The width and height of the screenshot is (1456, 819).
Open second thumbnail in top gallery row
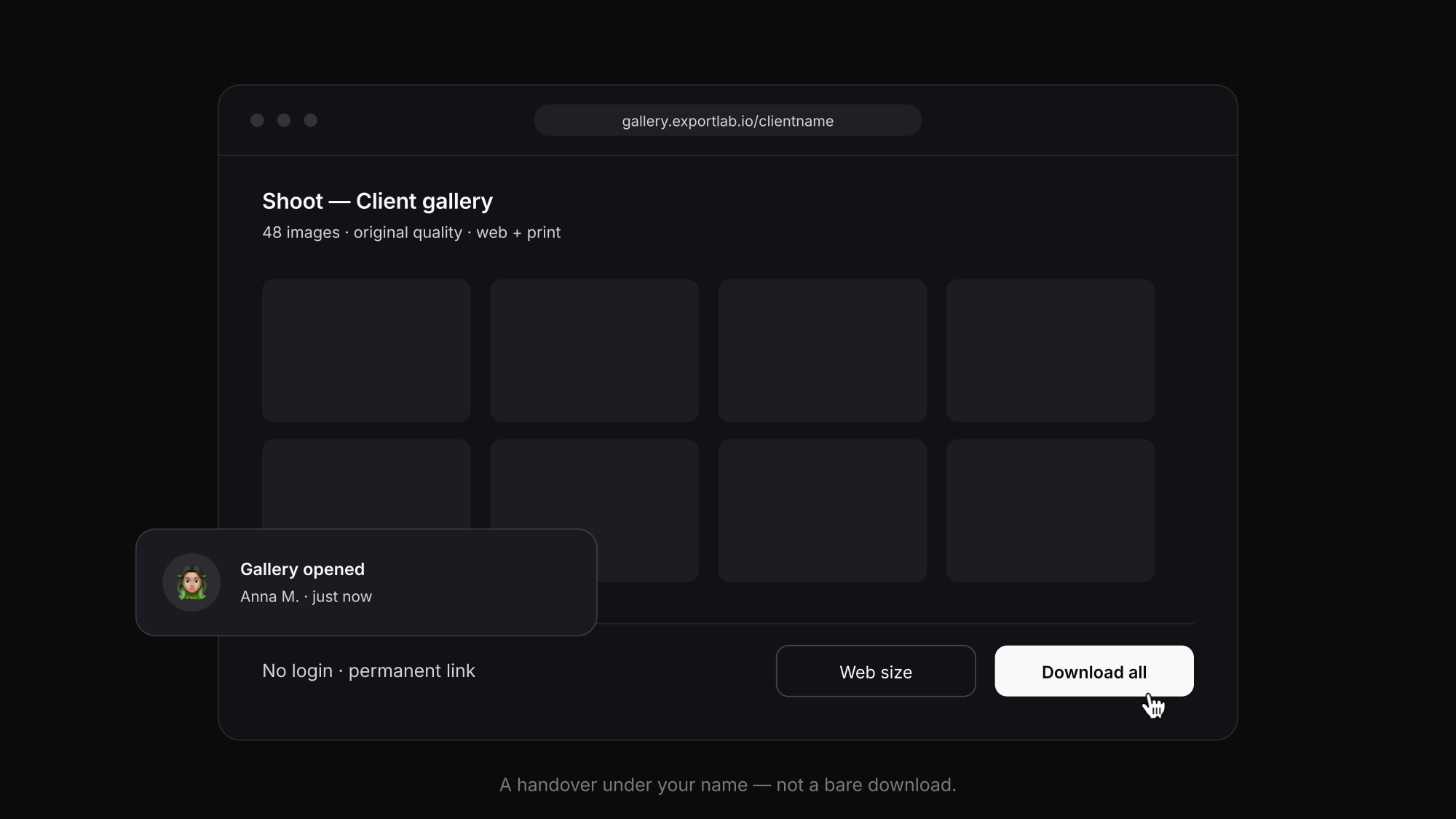pyautogui.click(x=594, y=351)
